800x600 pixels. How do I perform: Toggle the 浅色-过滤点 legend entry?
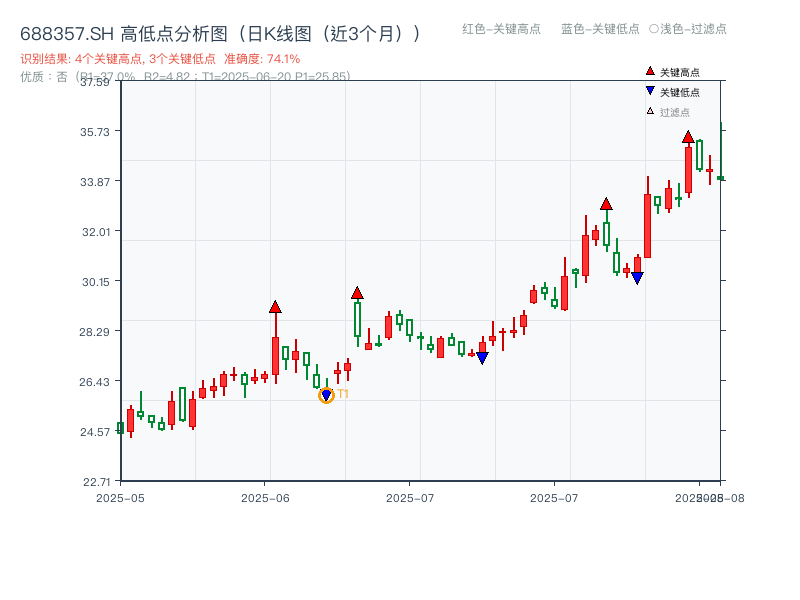(690, 30)
